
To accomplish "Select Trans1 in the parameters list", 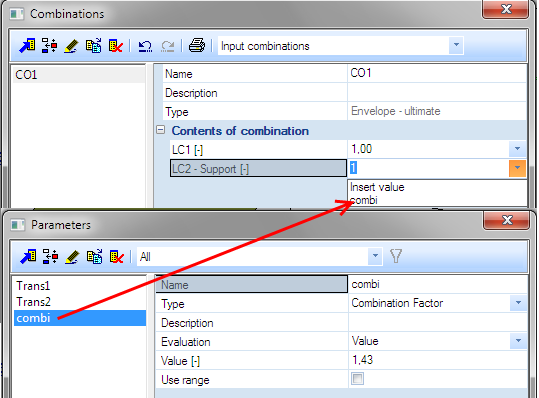I will click(x=33, y=286).
